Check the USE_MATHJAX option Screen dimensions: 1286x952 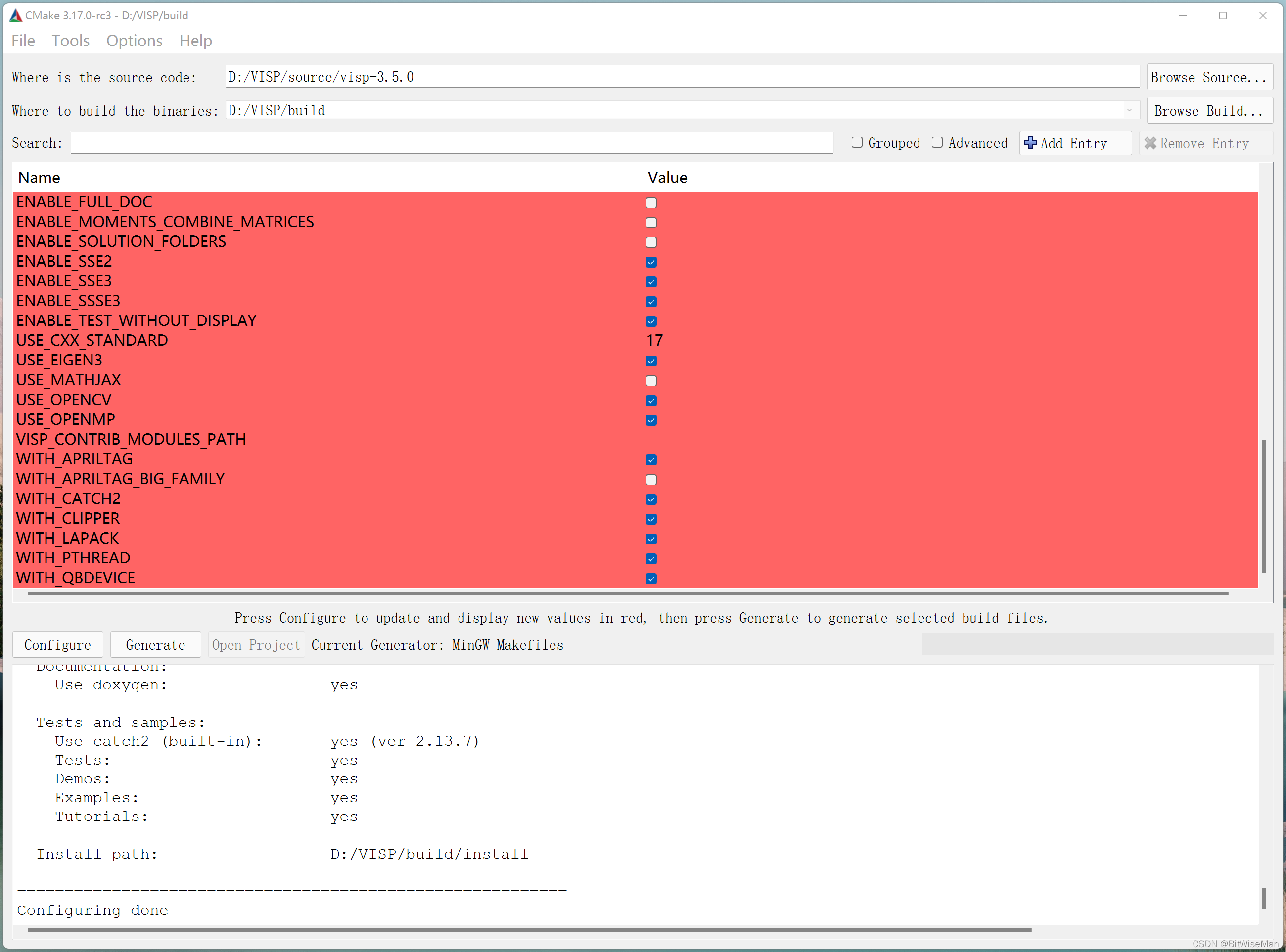(x=651, y=381)
